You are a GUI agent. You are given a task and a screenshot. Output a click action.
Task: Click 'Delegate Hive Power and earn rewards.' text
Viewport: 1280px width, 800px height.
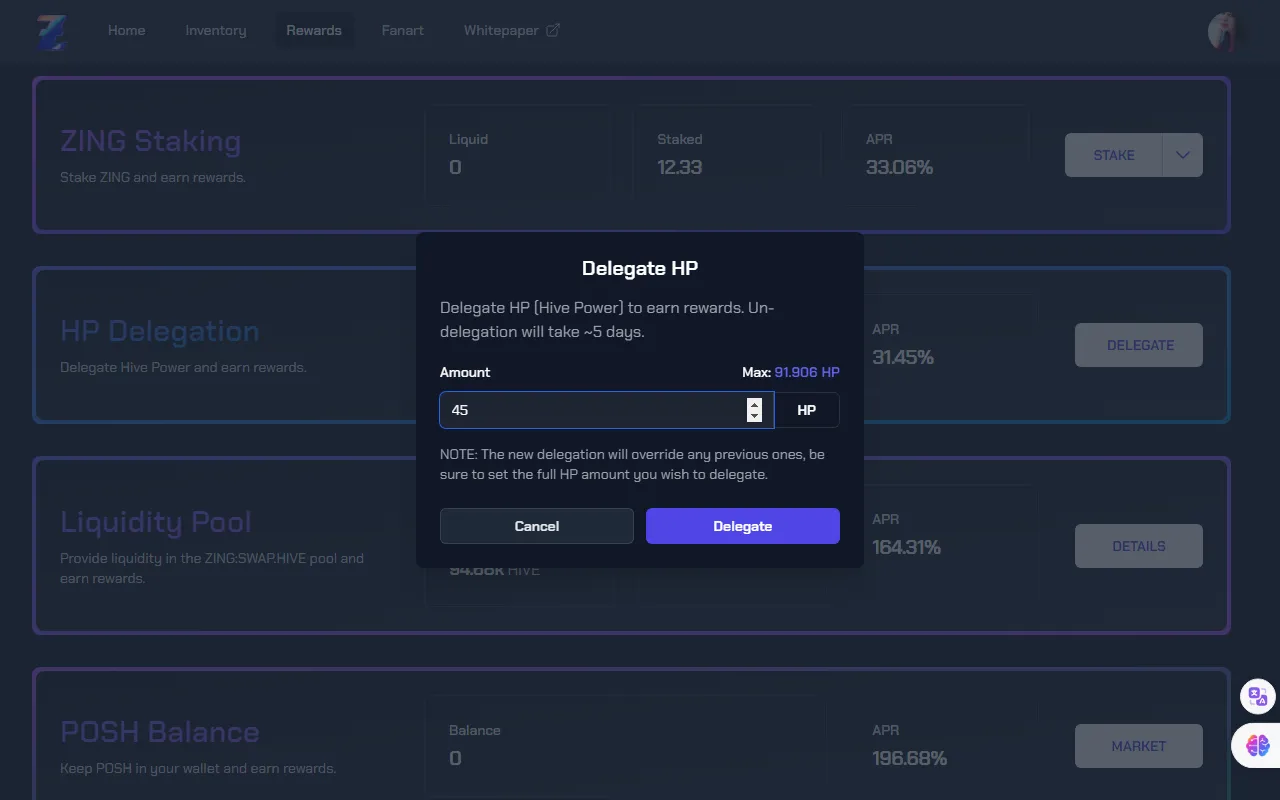(183, 367)
